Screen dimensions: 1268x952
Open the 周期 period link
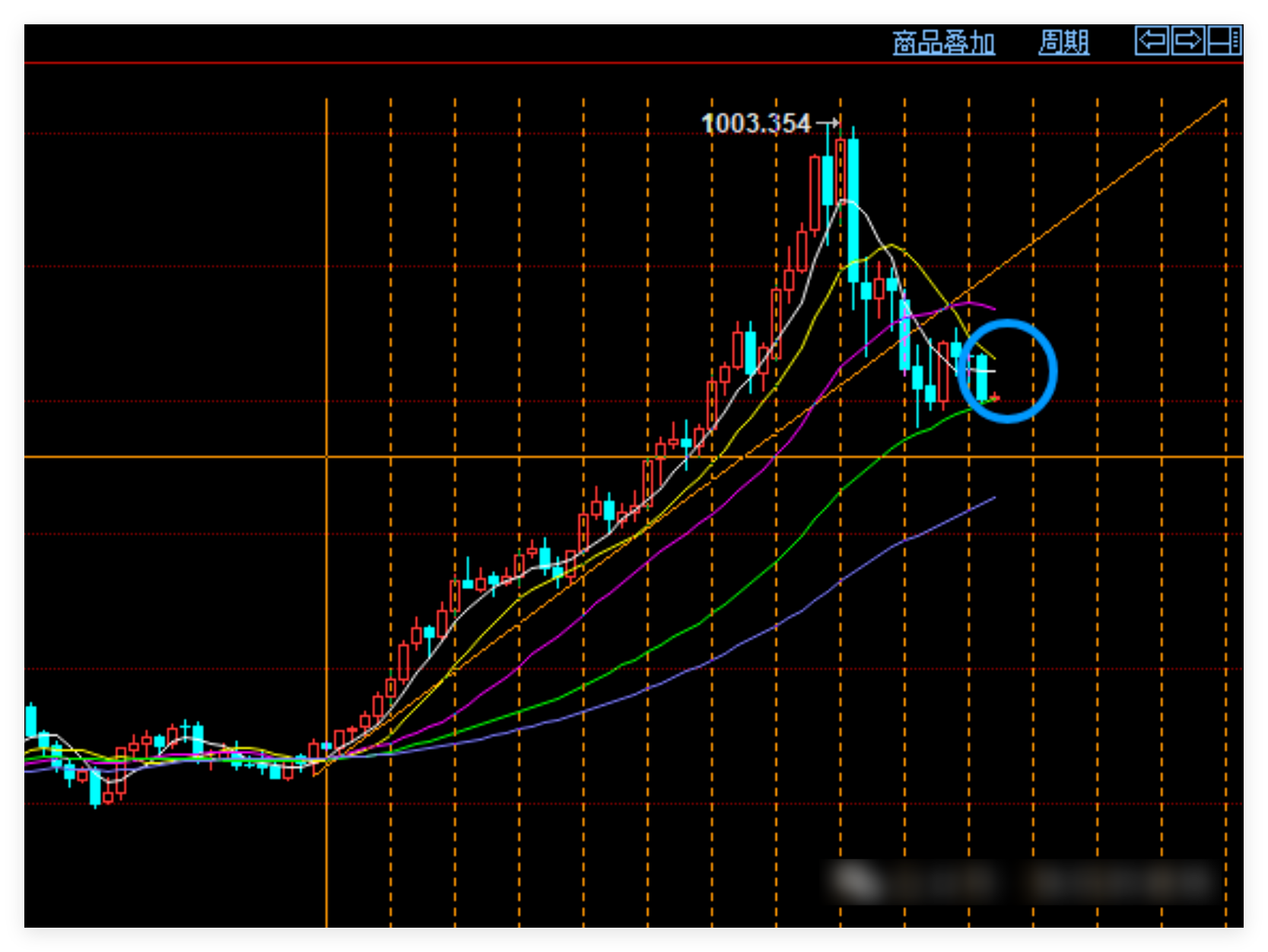[1063, 43]
